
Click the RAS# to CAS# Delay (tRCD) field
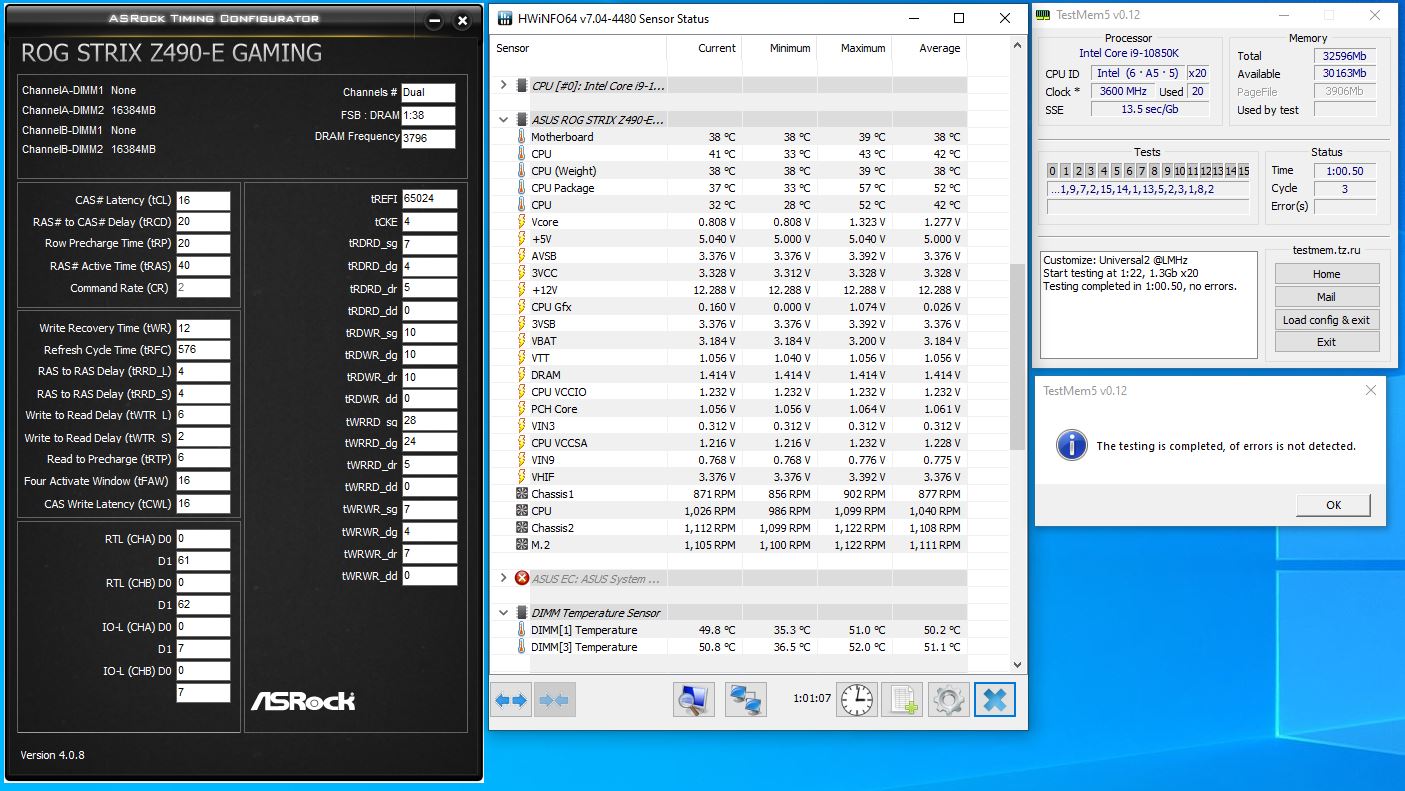pyautogui.click(x=203, y=222)
